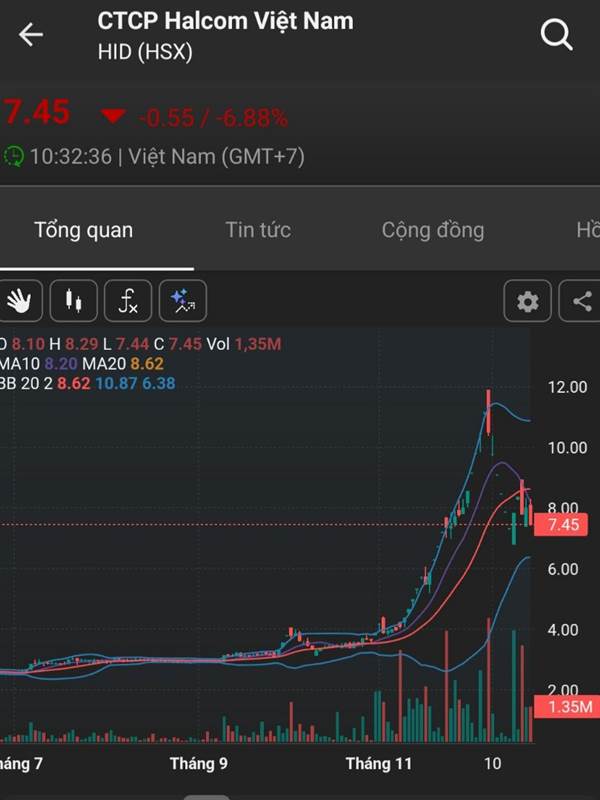Image resolution: width=600 pixels, height=800 pixels.
Task: Tap the 10.00 price axis label
Action: (x=567, y=448)
